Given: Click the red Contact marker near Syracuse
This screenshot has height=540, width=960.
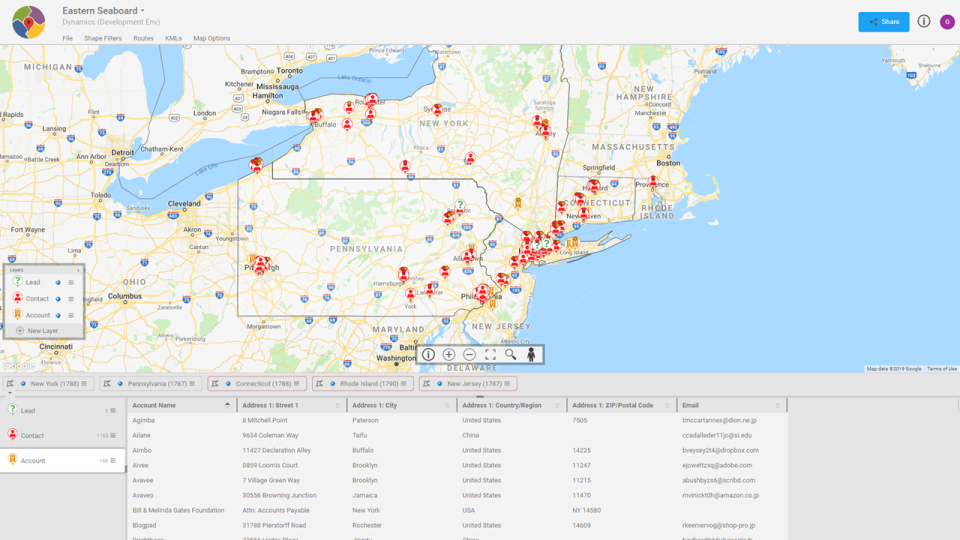Looking at the screenshot, I should pyautogui.click(x=437, y=110).
